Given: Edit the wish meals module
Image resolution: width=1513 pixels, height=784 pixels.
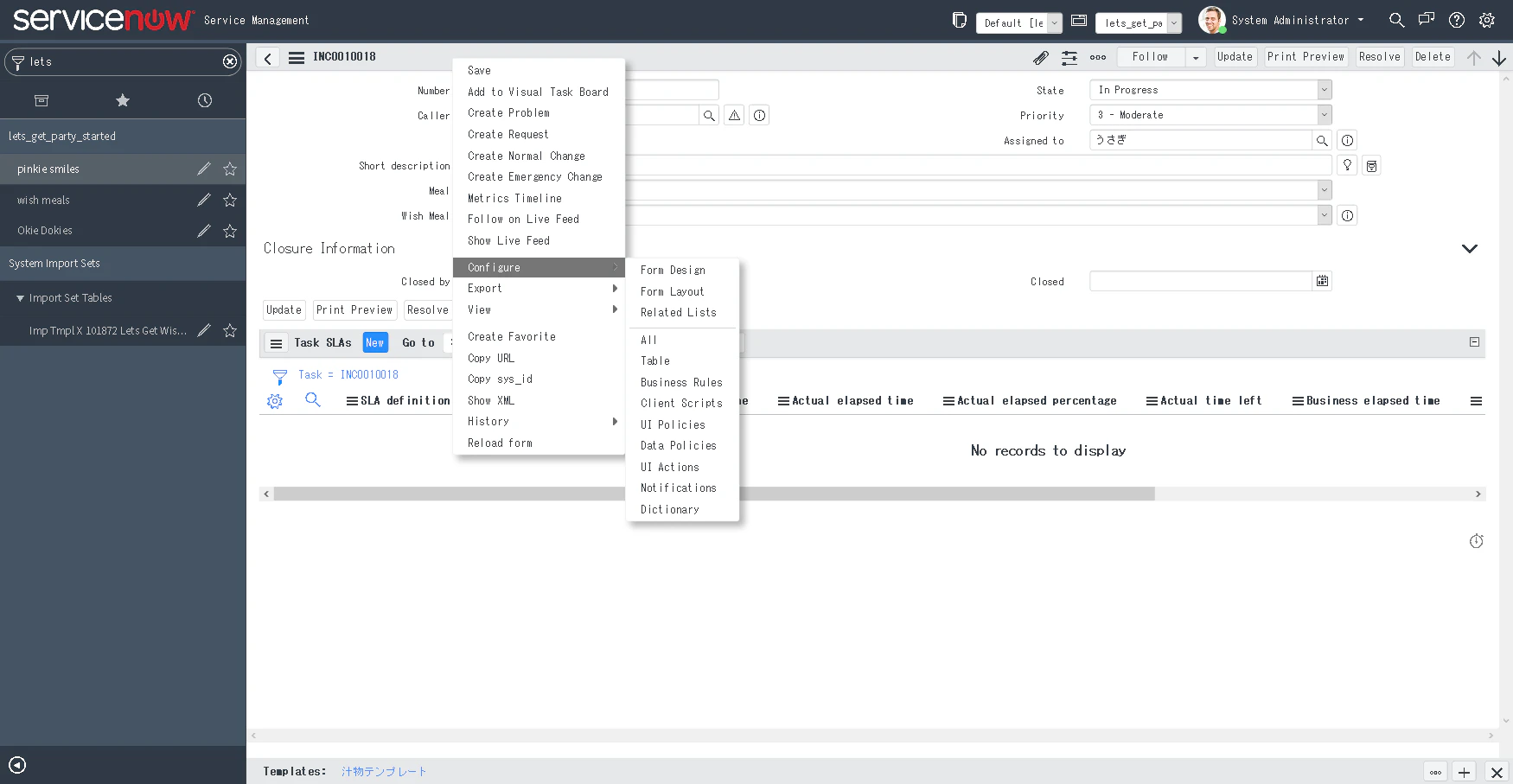Looking at the screenshot, I should (204, 200).
